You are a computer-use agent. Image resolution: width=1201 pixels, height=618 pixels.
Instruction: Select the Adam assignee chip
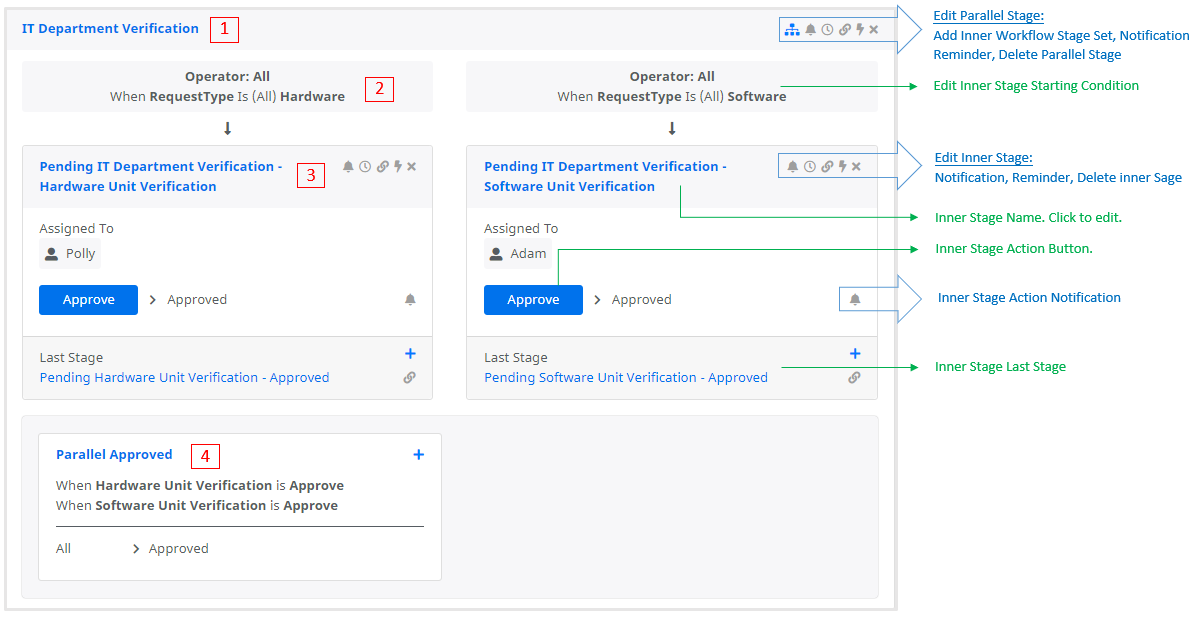click(x=518, y=254)
